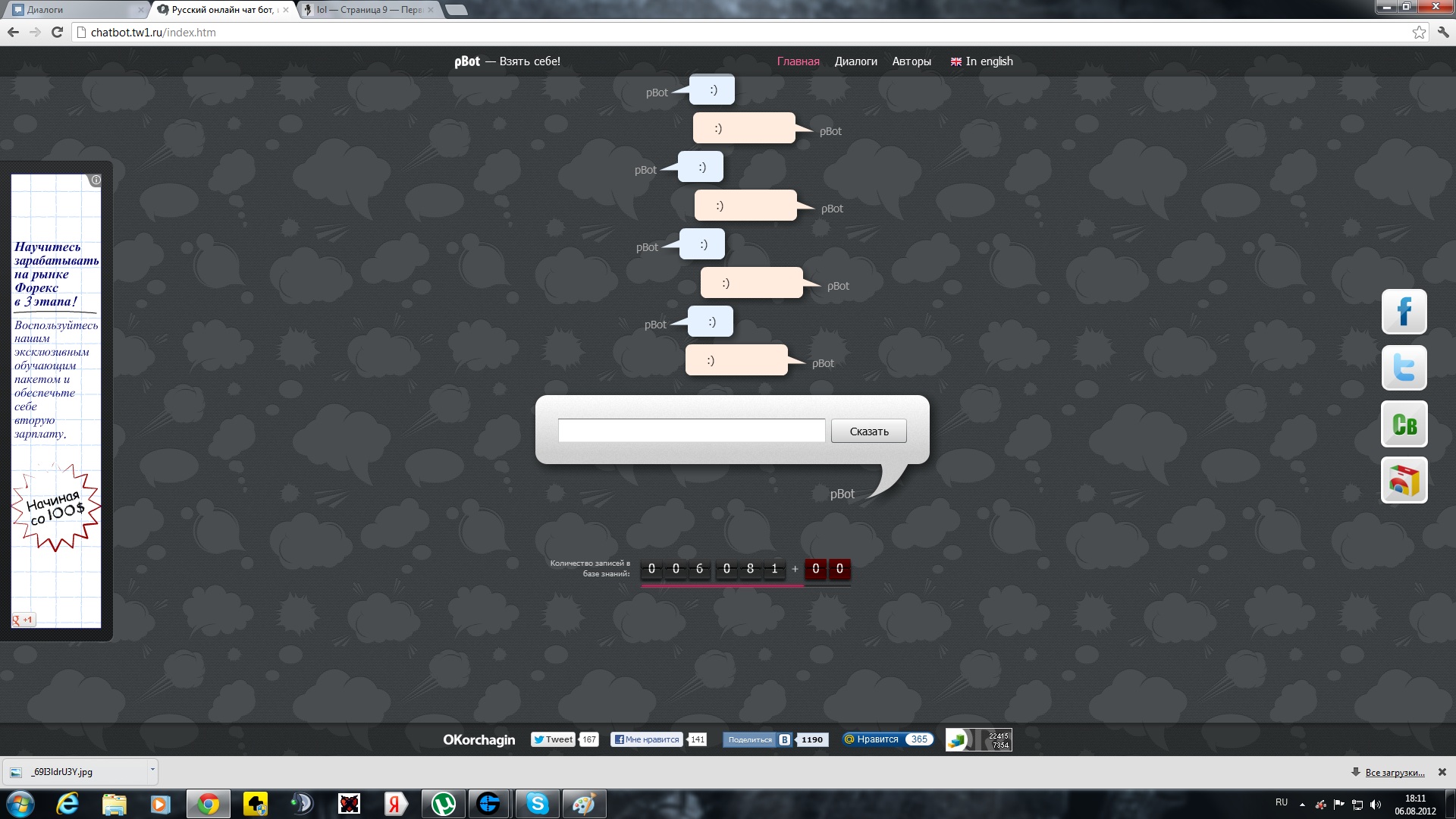
Task: Click the Twitter bird icon on right sidebar
Action: 1404,368
